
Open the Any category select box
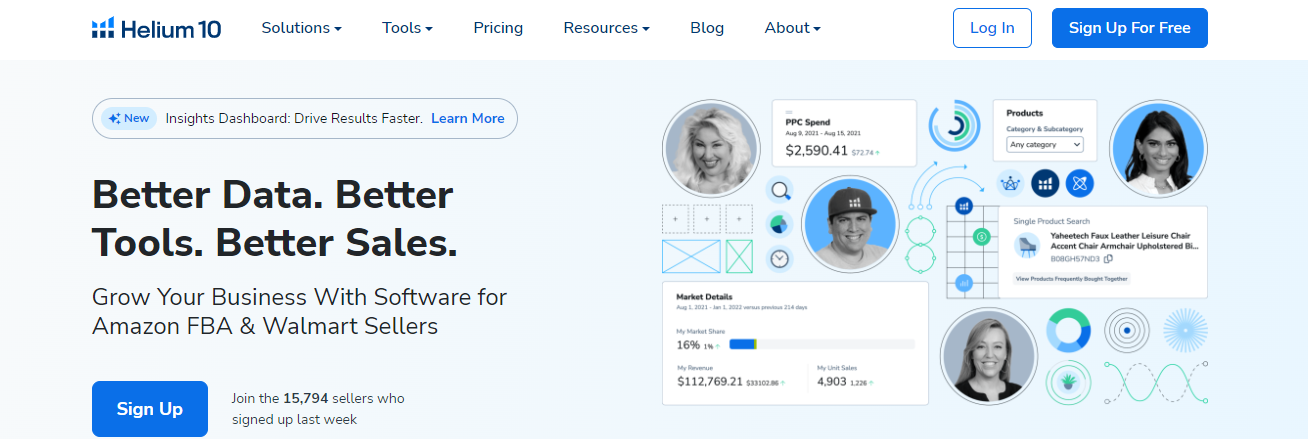[1045, 145]
